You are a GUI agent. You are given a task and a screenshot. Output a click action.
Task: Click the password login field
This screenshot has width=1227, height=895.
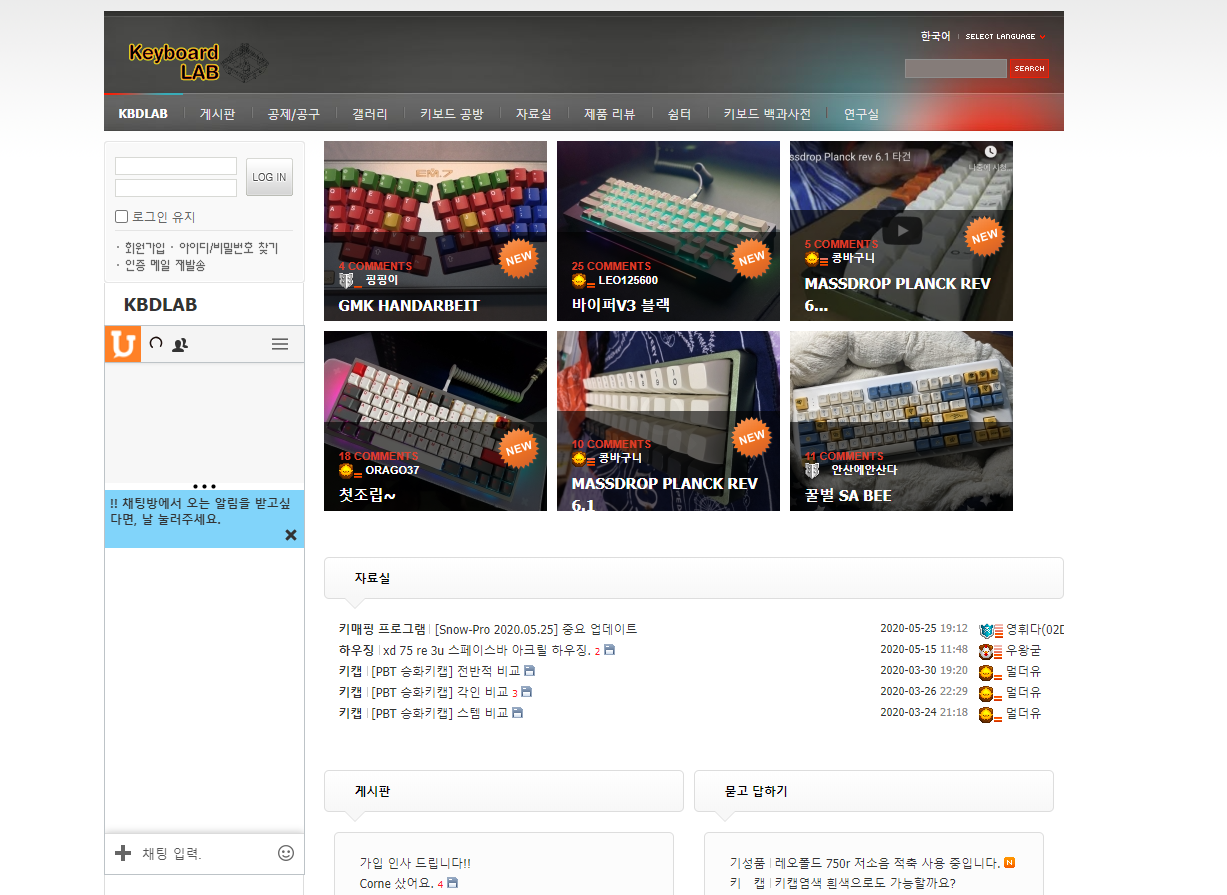(x=176, y=188)
